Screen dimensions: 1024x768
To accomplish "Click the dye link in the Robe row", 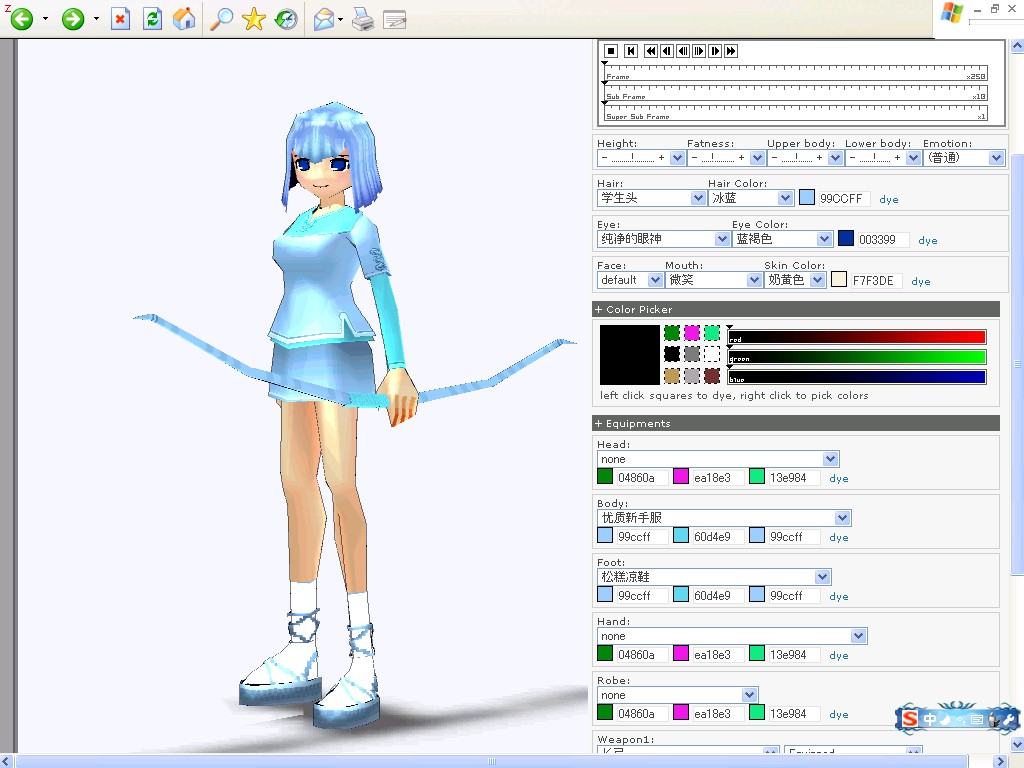I will pyautogui.click(x=839, y=714).
